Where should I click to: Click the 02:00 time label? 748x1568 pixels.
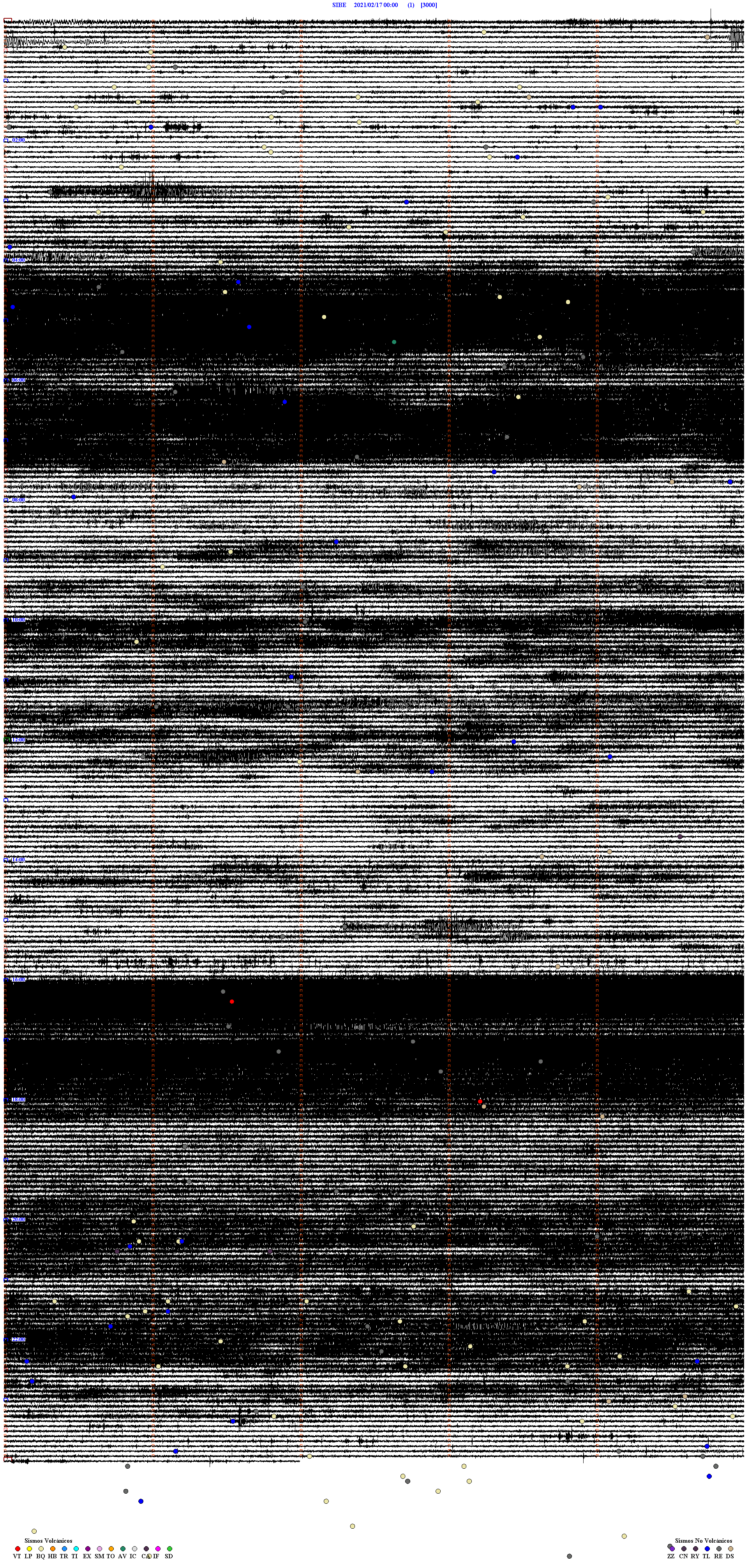tap(18, 141)
